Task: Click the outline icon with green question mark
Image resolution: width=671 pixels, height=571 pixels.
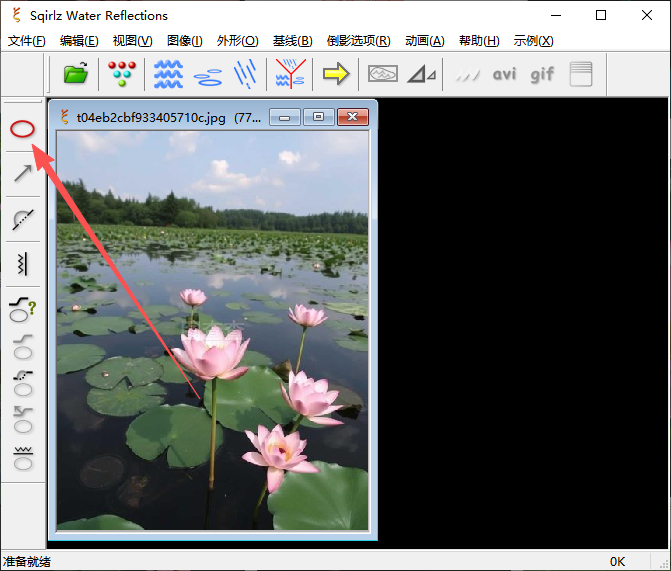Action: point(23,309)
